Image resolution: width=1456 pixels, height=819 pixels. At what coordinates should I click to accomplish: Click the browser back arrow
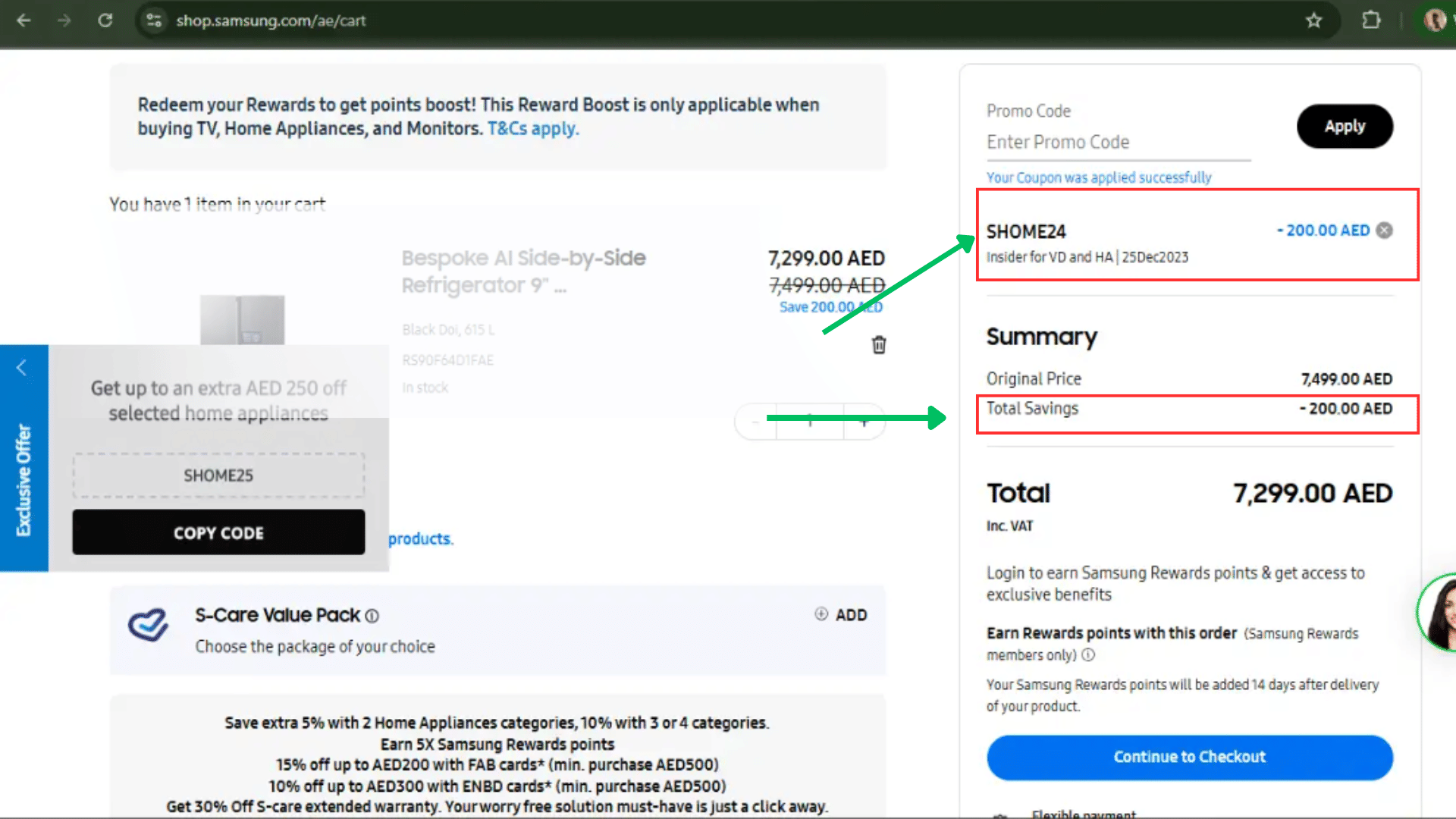tap(24, 20)
